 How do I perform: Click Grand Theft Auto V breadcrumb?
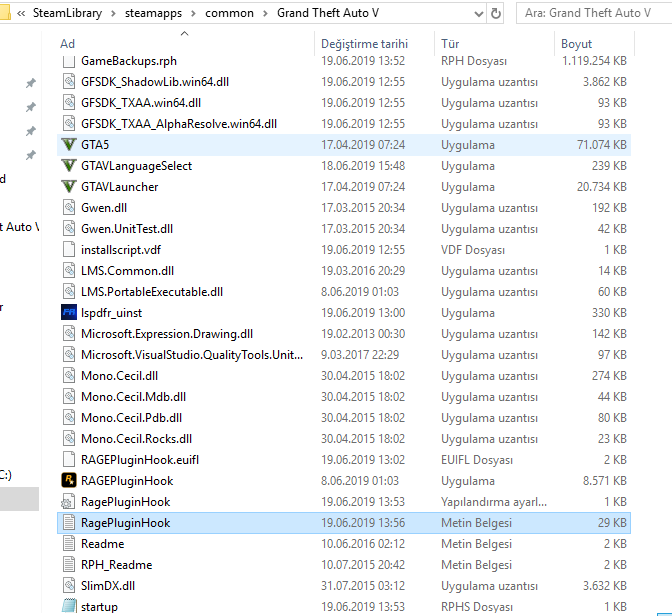pyautogui.click(x=328, y=13)
